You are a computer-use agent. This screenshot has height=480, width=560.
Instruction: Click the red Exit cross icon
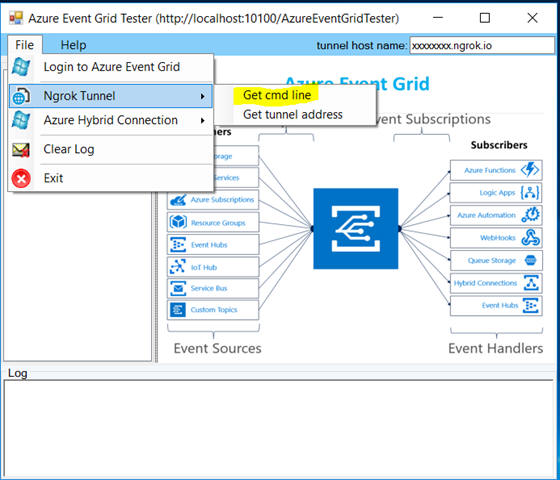(21, 178)
